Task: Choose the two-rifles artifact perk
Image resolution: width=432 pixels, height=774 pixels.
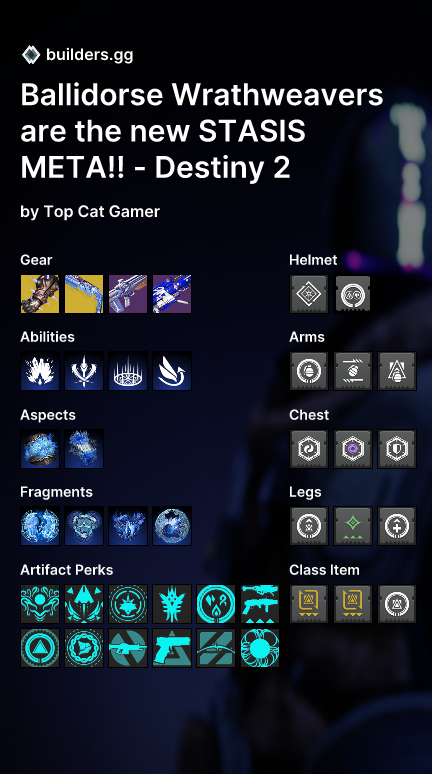Action: pos(260,604)
